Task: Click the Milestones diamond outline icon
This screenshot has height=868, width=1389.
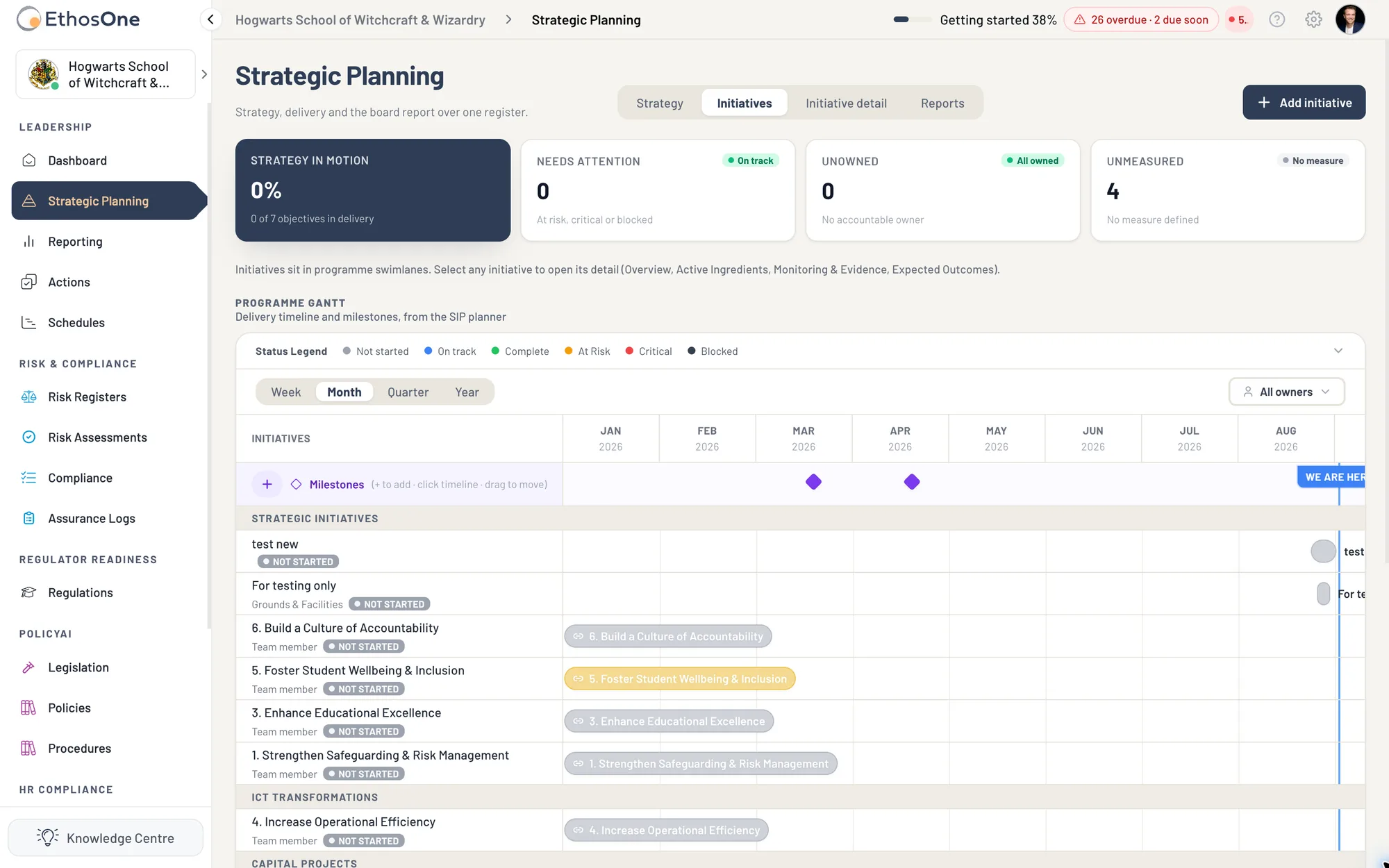Action: coord(296,484)
